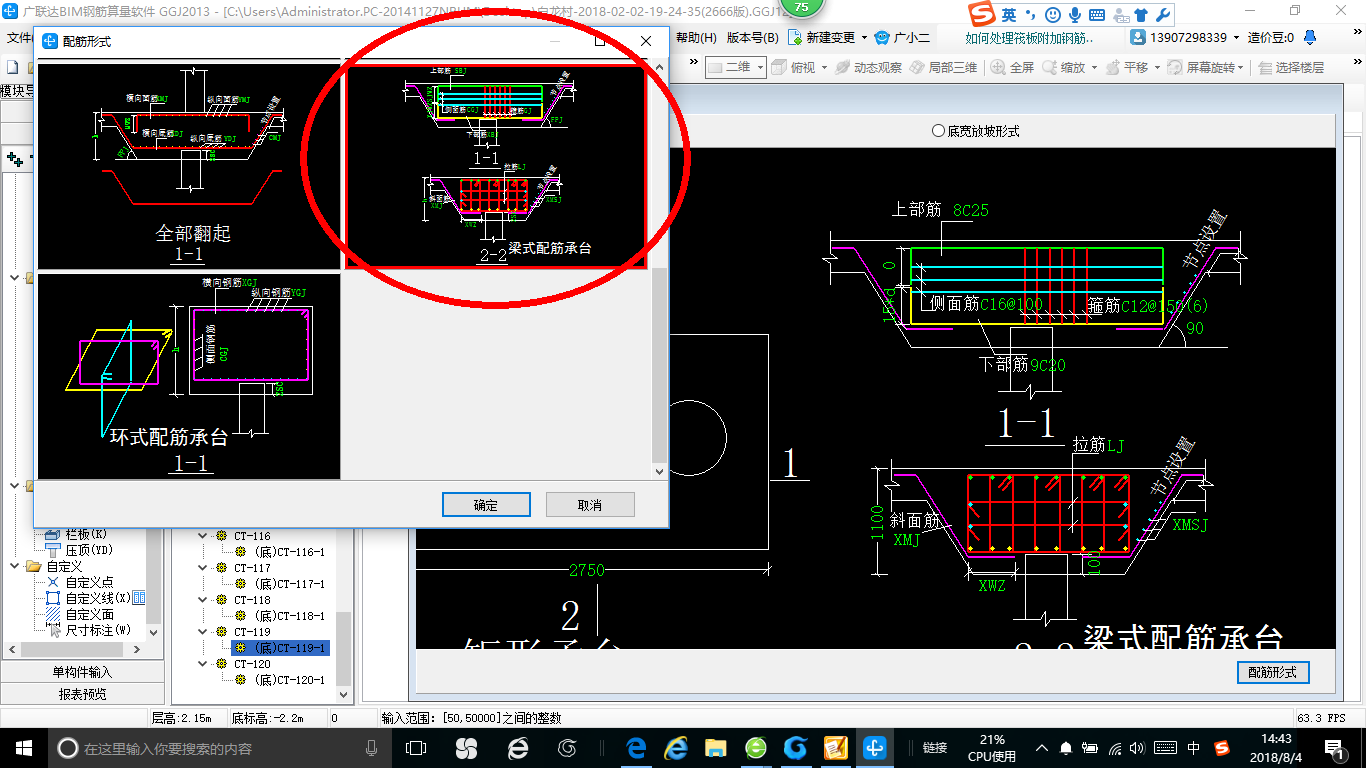Open the 平移 dropdown arrow

tap(1156, 68)
